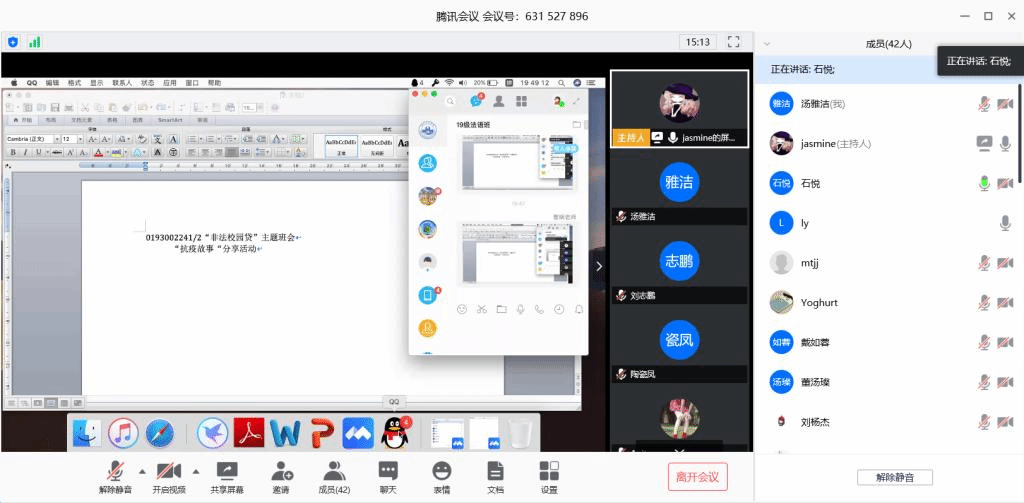Collapse the 成员(42人) panel chevron
Screen dimensions: 1024x503
click(x=767, y=44)
